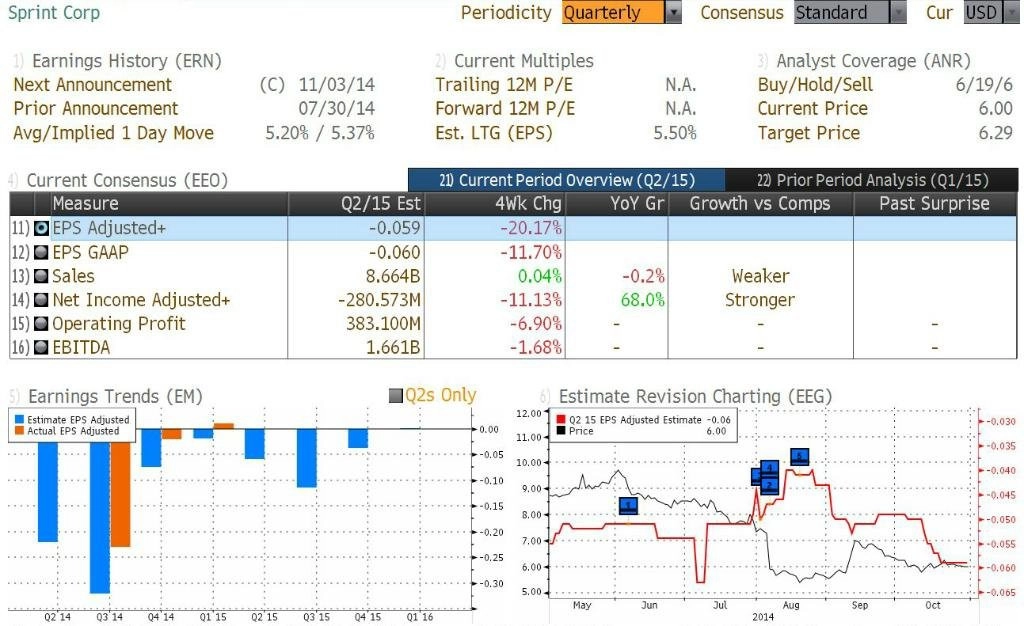Click the 5.20% / 5.37% day move value
The width and height of the screenshot is (1024, 626).
[319, 133]
